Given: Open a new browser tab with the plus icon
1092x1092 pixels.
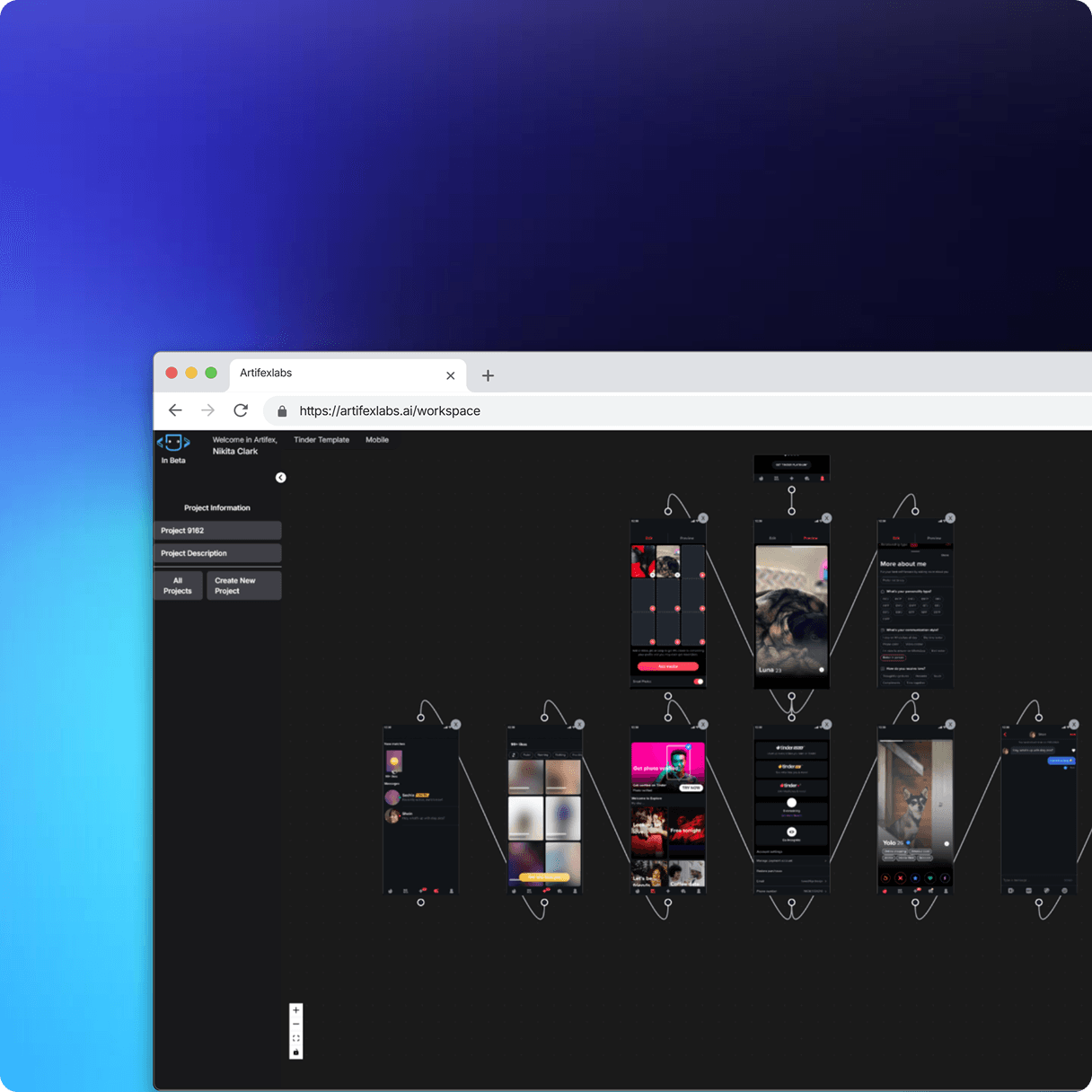Looking at the screenshot, I should [488, 375].
